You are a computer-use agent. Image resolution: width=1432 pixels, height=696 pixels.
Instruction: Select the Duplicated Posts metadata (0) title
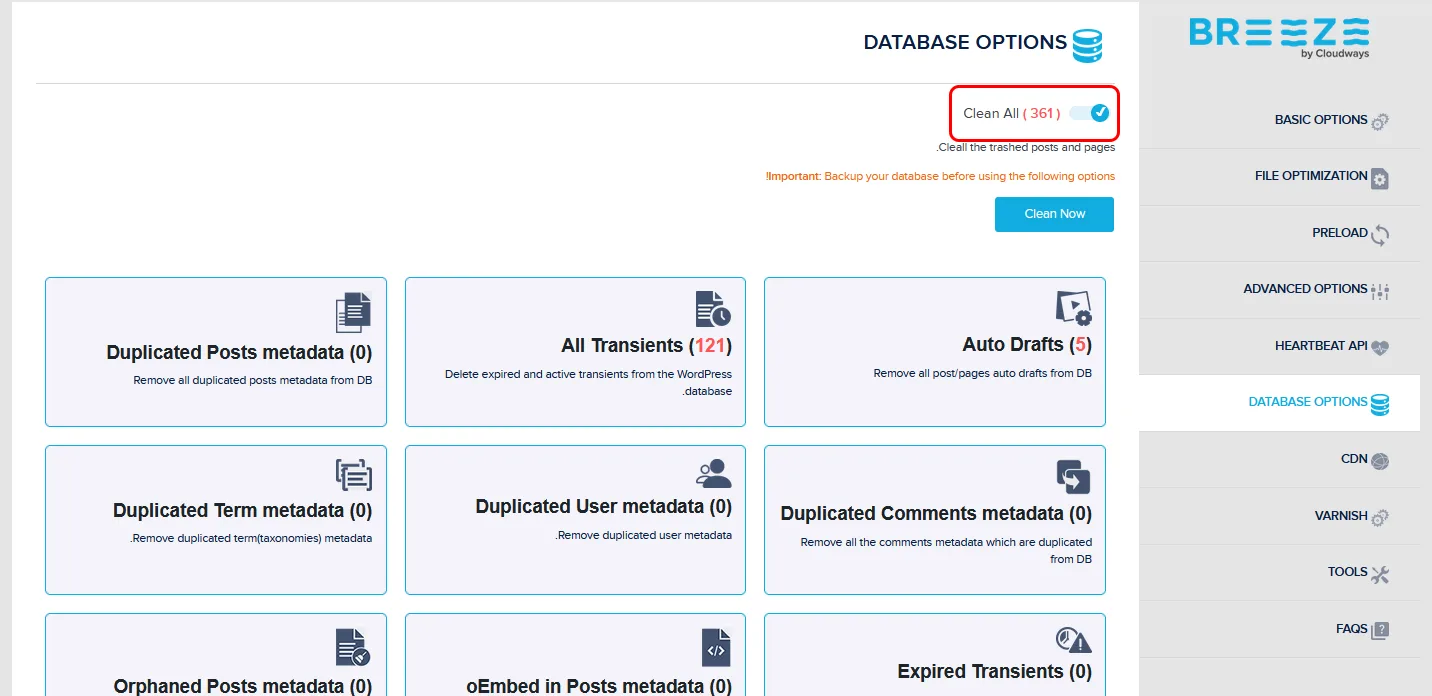[x=239, y=352]
